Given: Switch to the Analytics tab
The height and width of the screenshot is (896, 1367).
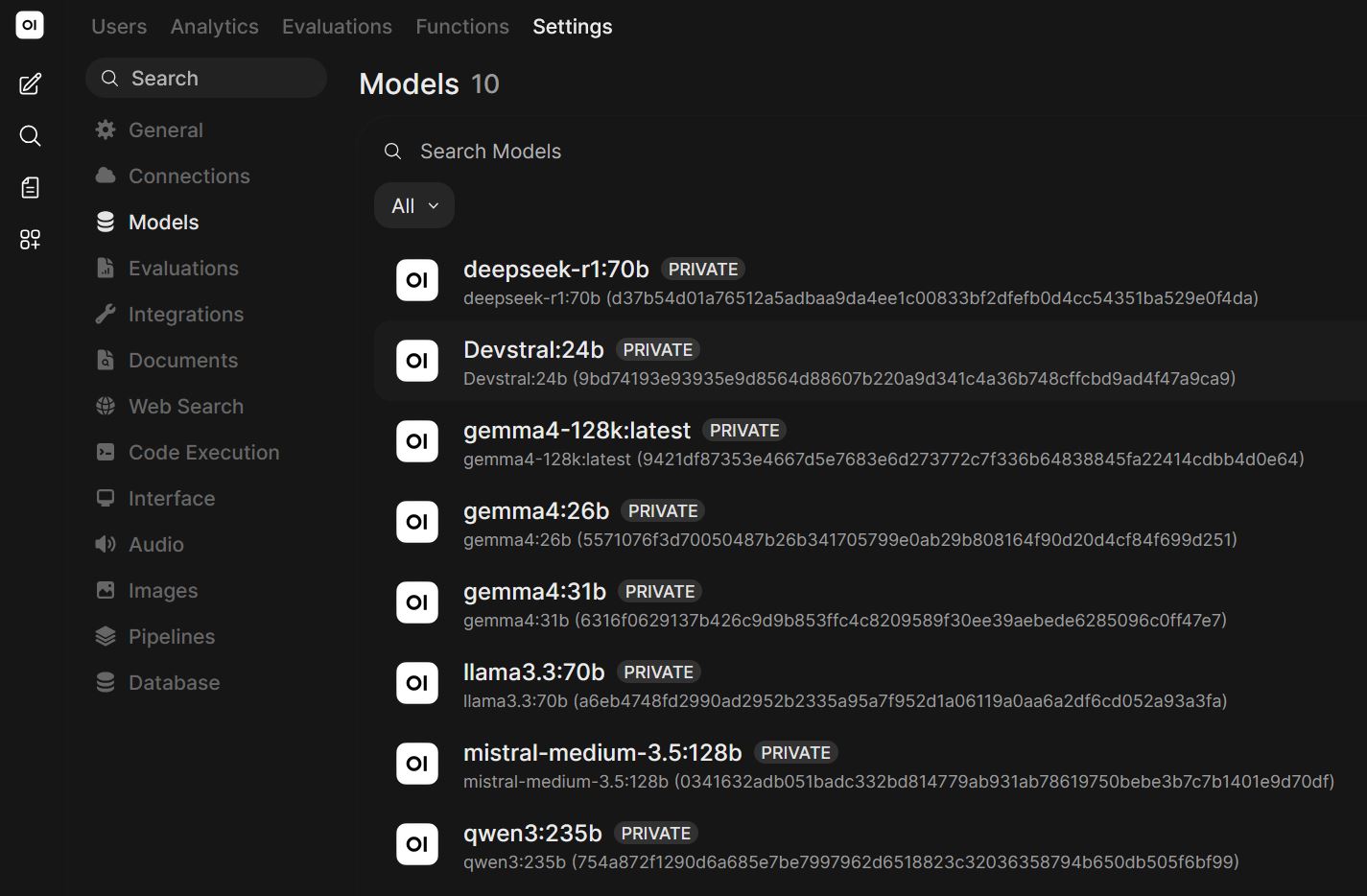Looking at the screenshot, I should [215, 27].
